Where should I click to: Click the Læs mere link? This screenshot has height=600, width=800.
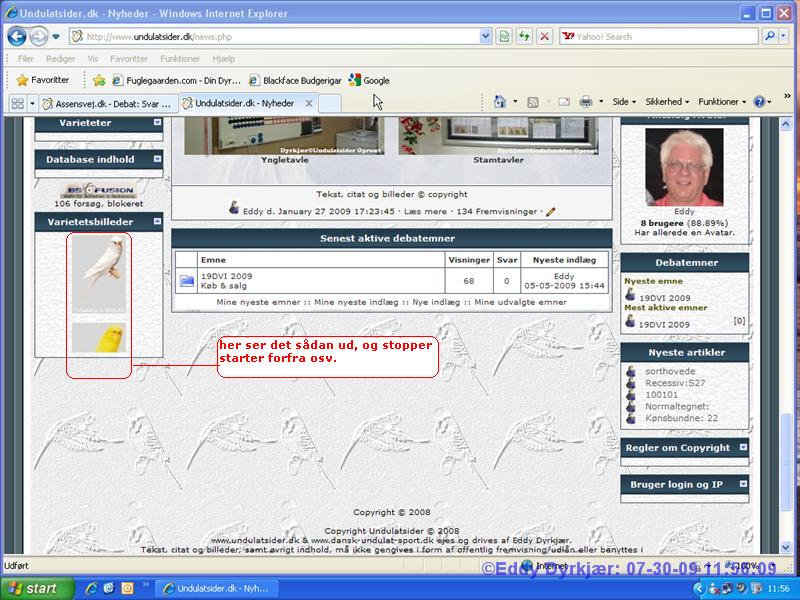click(425, 211)
